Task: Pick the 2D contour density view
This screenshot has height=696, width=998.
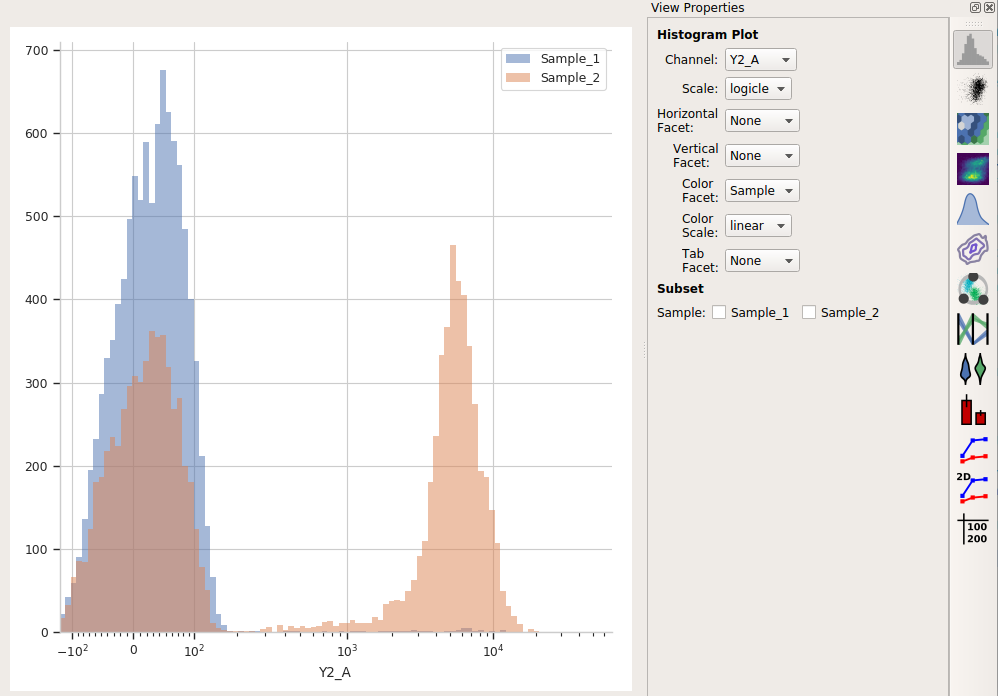Action: click(x=973, y=249)
